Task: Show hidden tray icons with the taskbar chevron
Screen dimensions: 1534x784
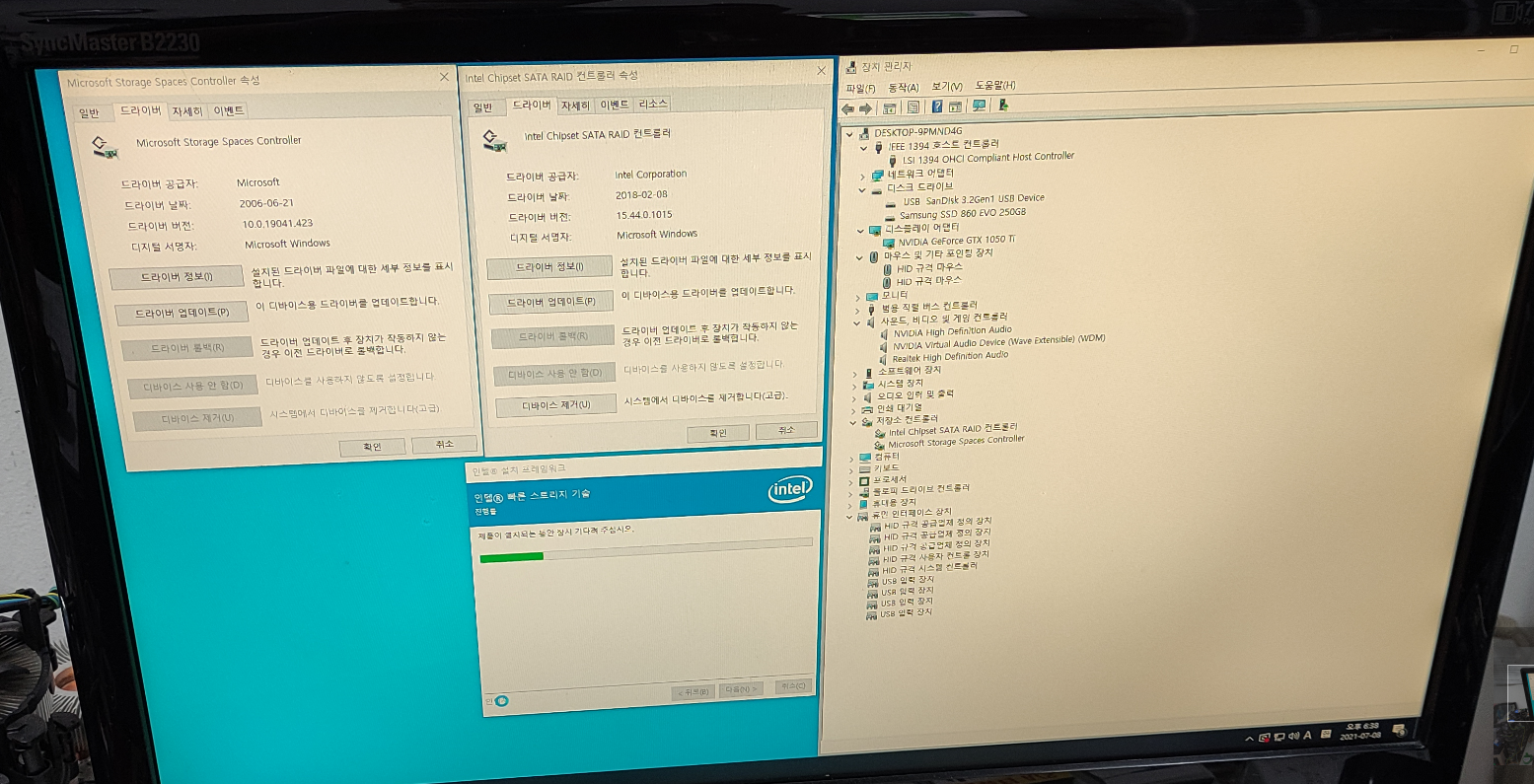Action: pyautogui.click(x=1250, y=738)
